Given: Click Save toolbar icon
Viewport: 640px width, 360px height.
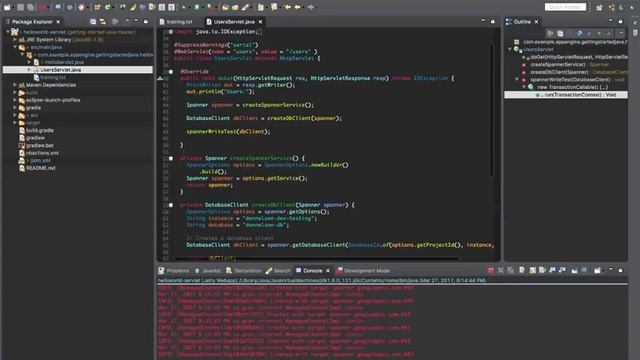Looking at the screenshot, I should click(x=21, y=7).
